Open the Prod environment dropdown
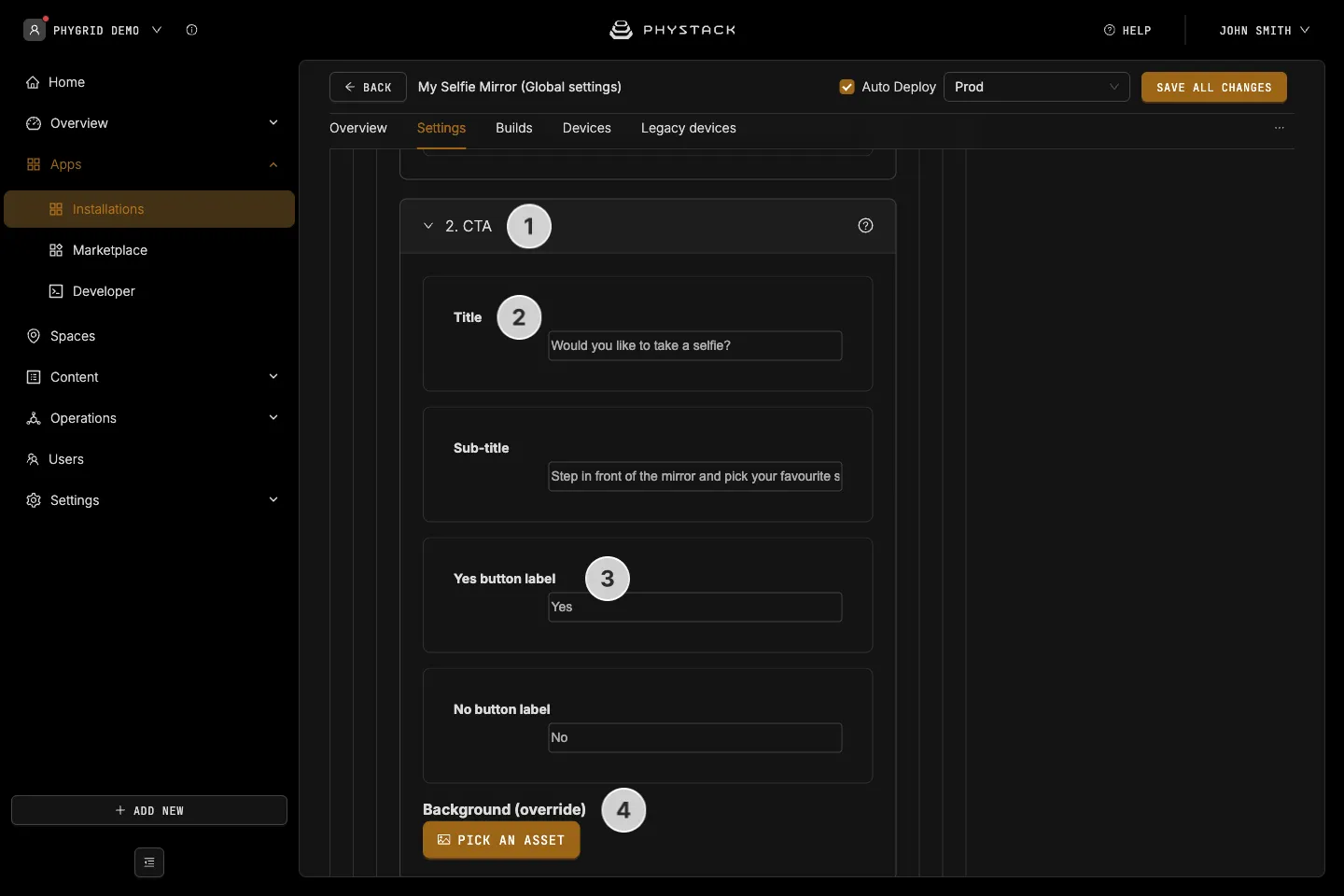 (x=1037, y=87)
